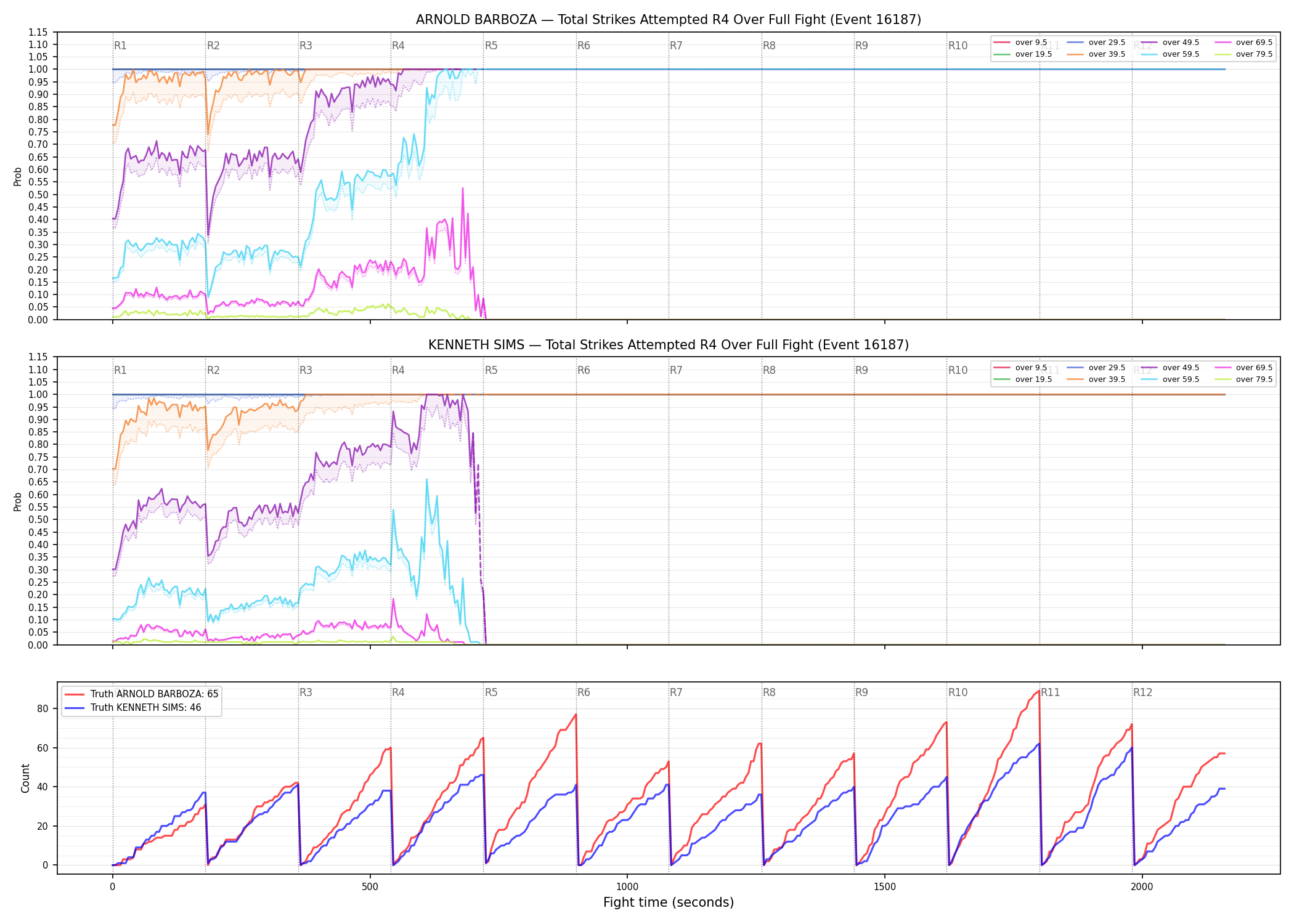Click R8 round marker in Barboza chart
1294x924 pixels.
click(x=769, y=46)
